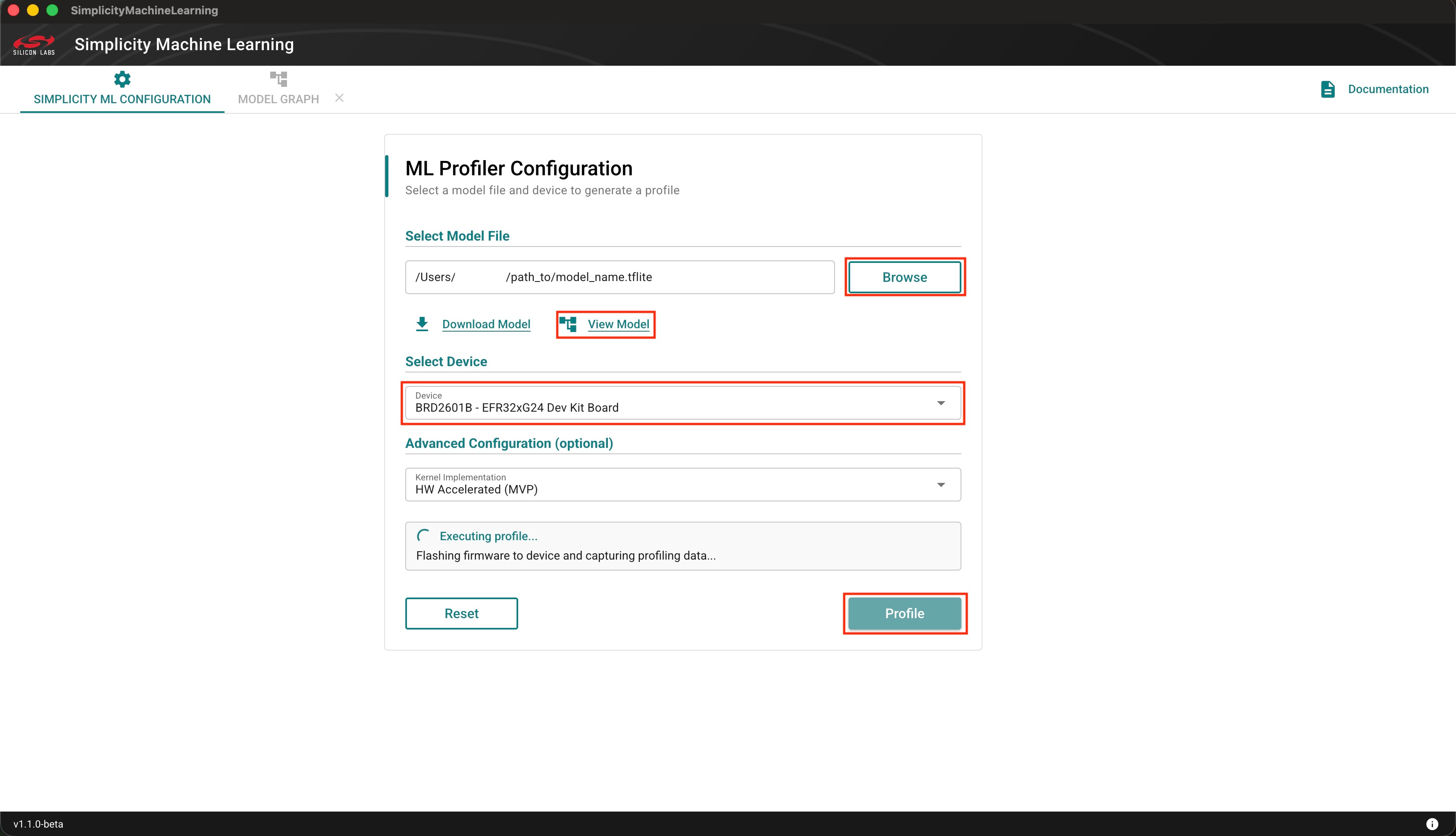Click the Download Model link
This screenshot has width=1456, height=836.
coord(486,324)
